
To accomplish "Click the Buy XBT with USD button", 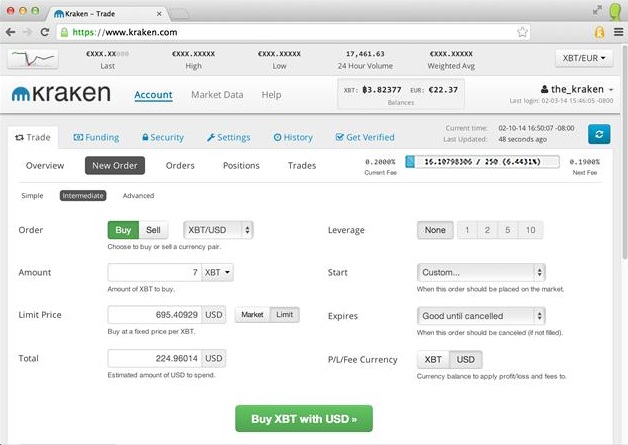I will [304, 419].
